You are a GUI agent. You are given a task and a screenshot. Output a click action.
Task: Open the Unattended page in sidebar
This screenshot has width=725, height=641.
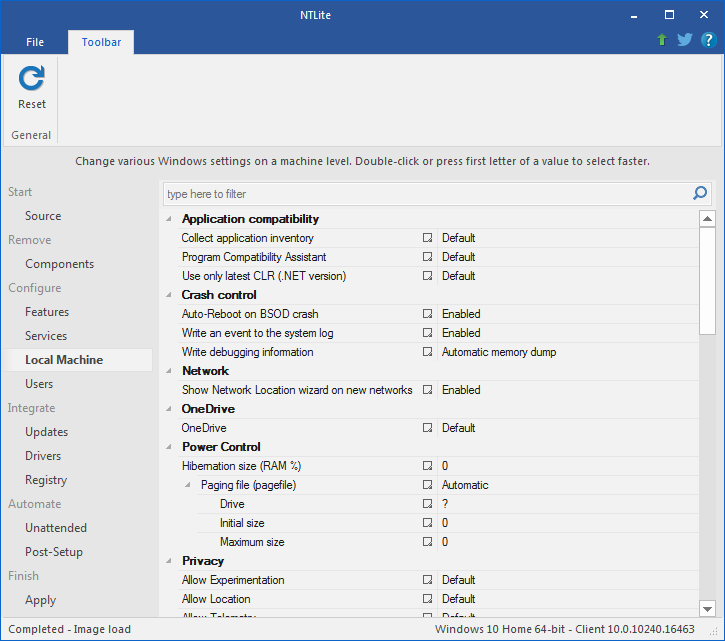point(56,528)
